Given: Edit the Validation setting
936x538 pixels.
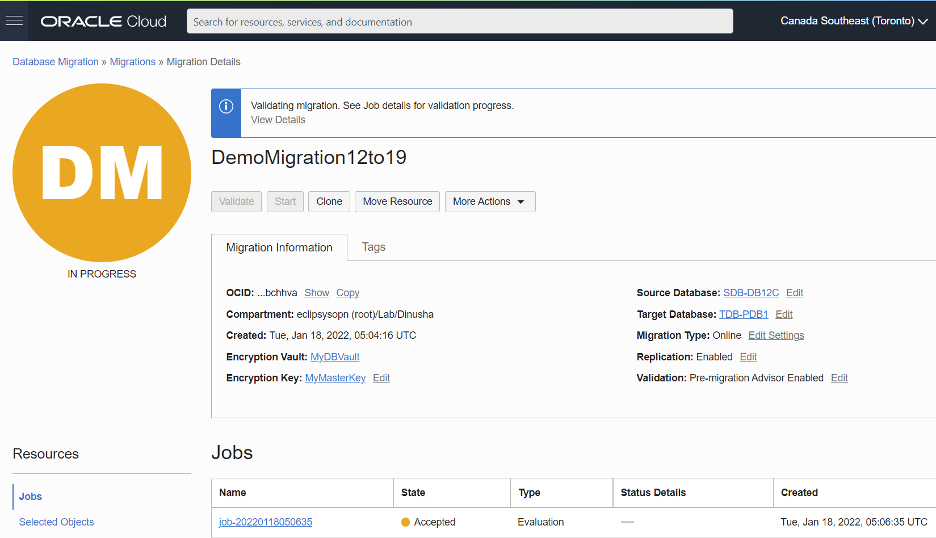Looking at the screenshot, I should tap(839, 378).
